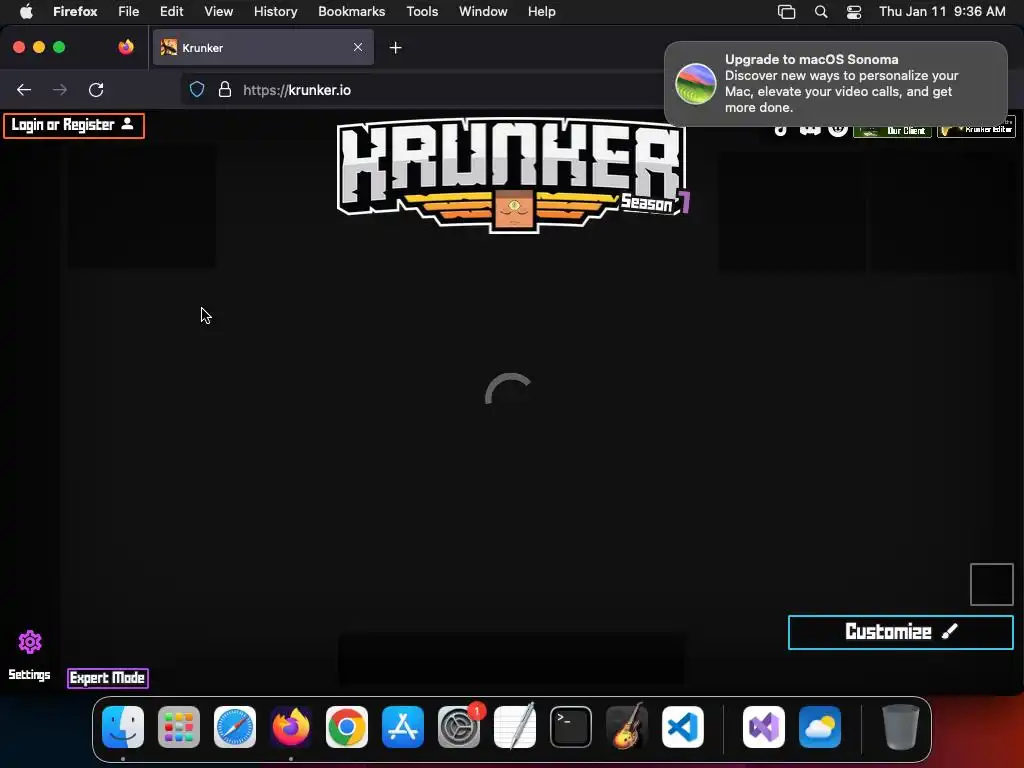
Task: Open the Tools menu
Action: click(422, 12)
